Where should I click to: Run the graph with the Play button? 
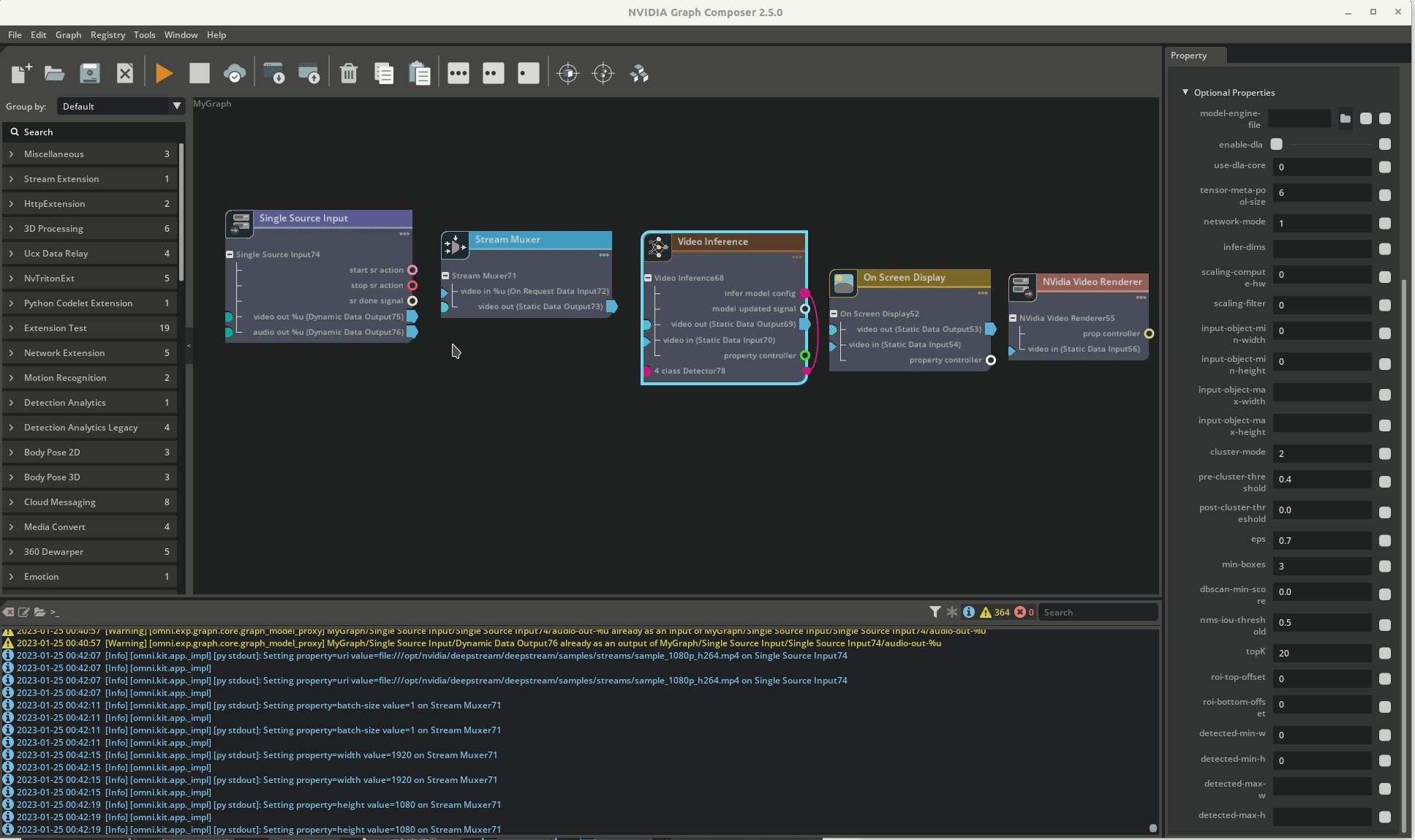coord(163,72)
